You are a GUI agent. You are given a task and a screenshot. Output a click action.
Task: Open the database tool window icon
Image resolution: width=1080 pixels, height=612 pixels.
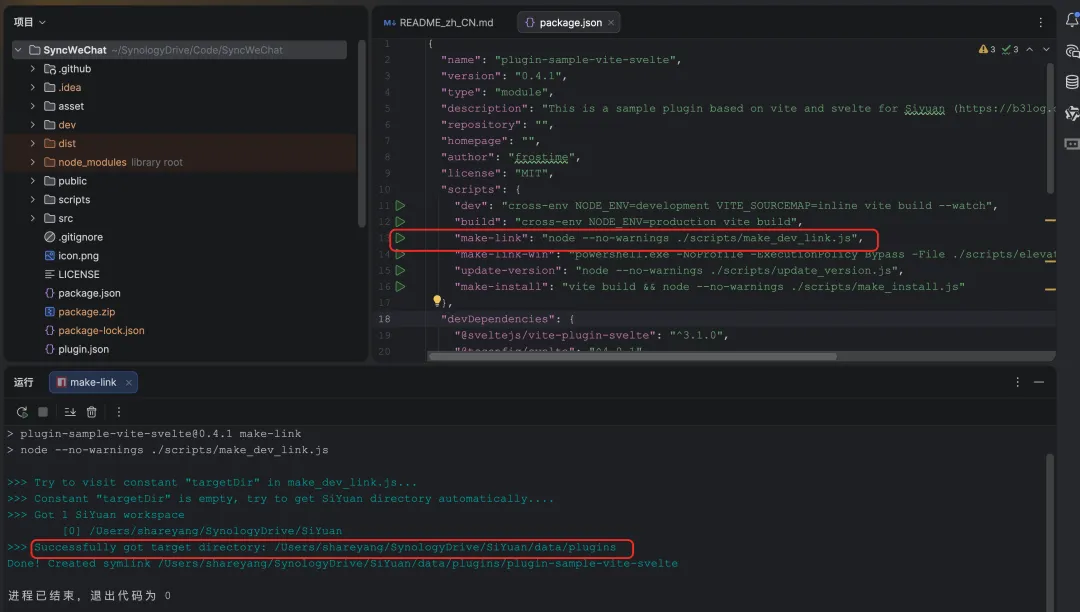coord(1072,82)
